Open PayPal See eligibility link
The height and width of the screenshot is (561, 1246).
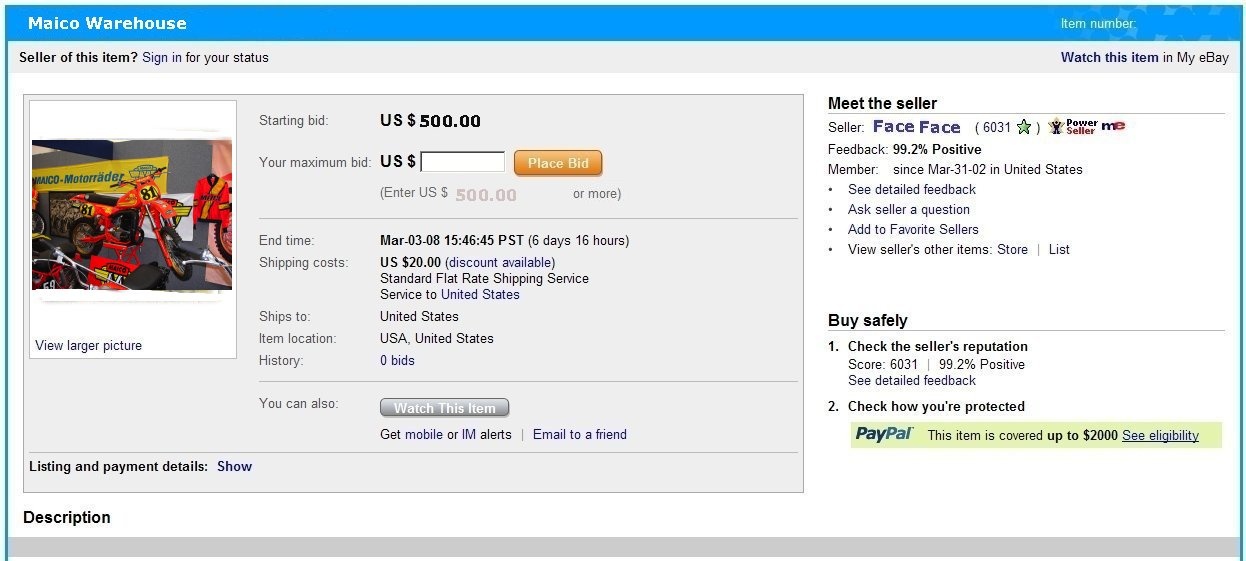coord(1160,435)
